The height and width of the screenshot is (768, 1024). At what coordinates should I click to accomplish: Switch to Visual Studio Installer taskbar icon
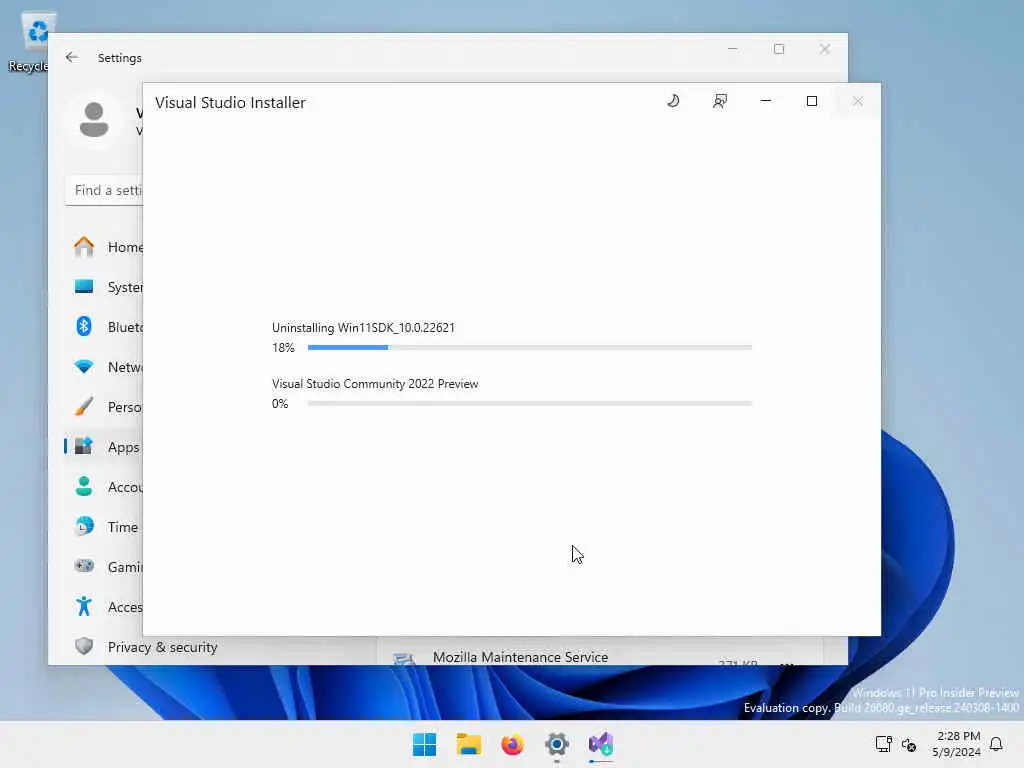coord(601,744)
